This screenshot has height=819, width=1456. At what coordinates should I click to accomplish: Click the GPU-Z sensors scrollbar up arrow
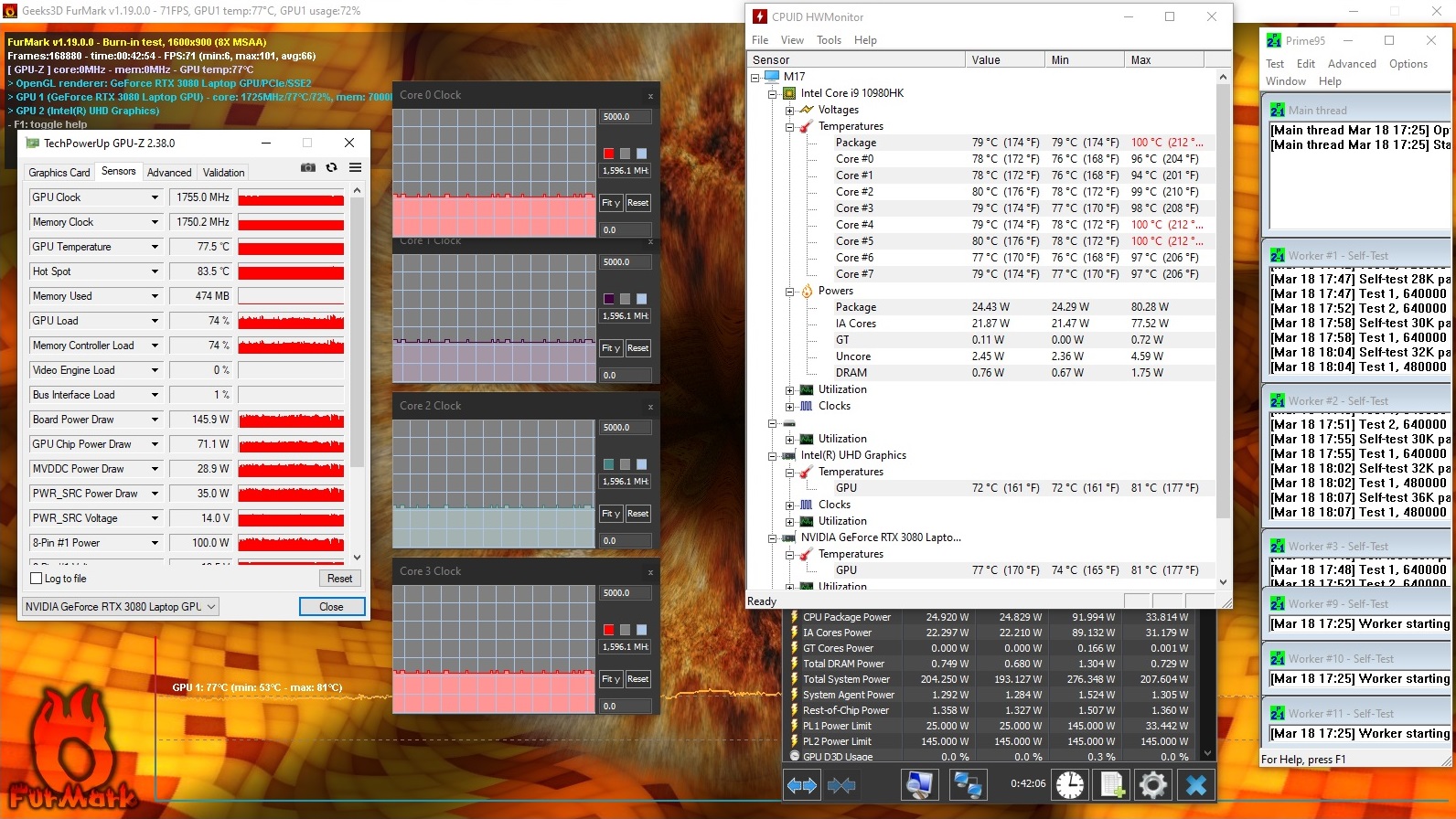358,190
